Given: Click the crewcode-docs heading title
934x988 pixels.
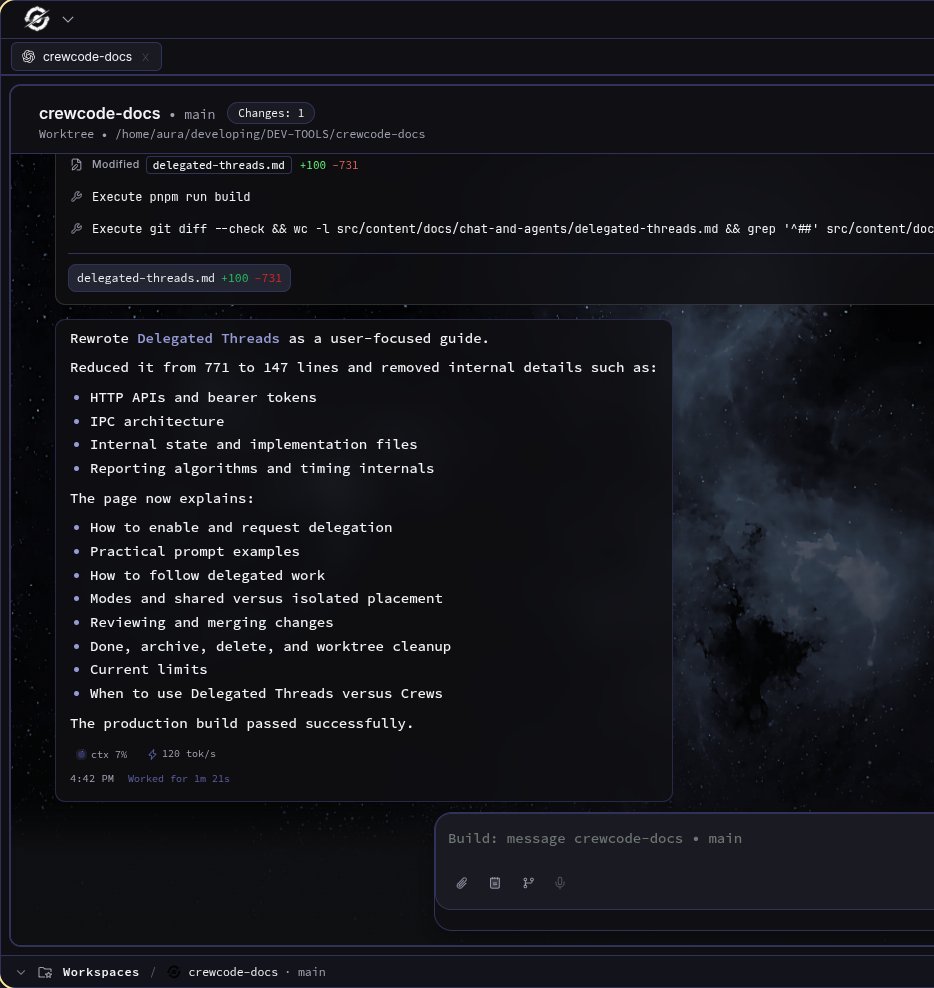Looking at the screenshot, I should click(x=100, y=113).
